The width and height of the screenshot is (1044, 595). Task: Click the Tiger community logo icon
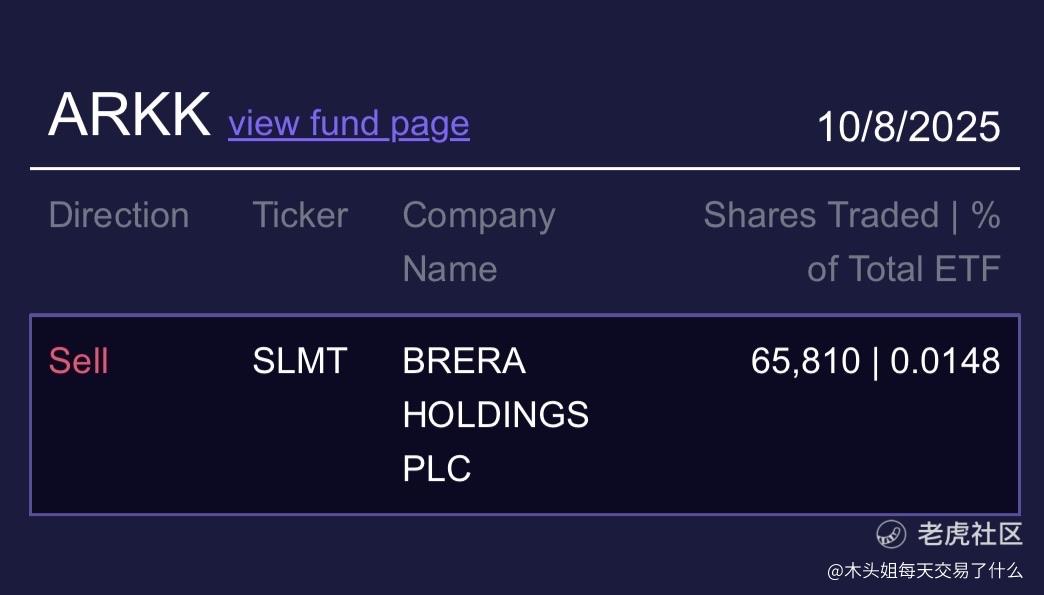tap(891, 534)
